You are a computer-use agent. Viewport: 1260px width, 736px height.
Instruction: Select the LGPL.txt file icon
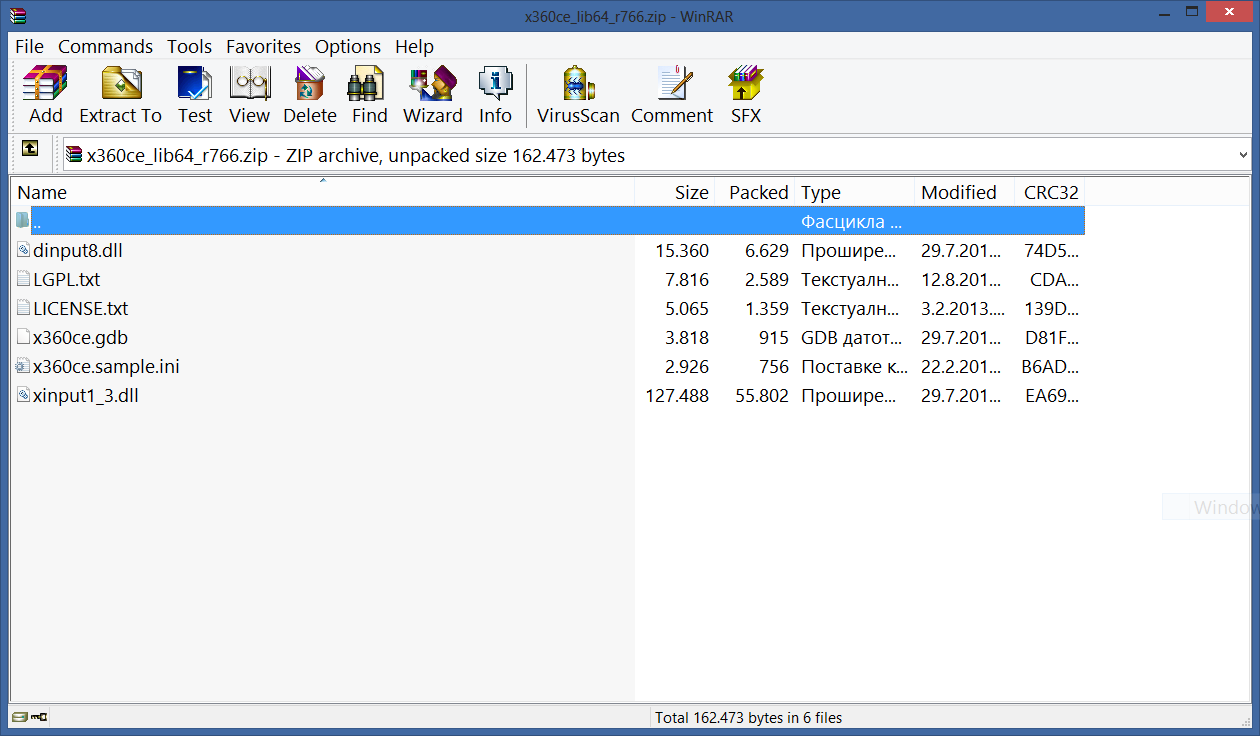24,279
